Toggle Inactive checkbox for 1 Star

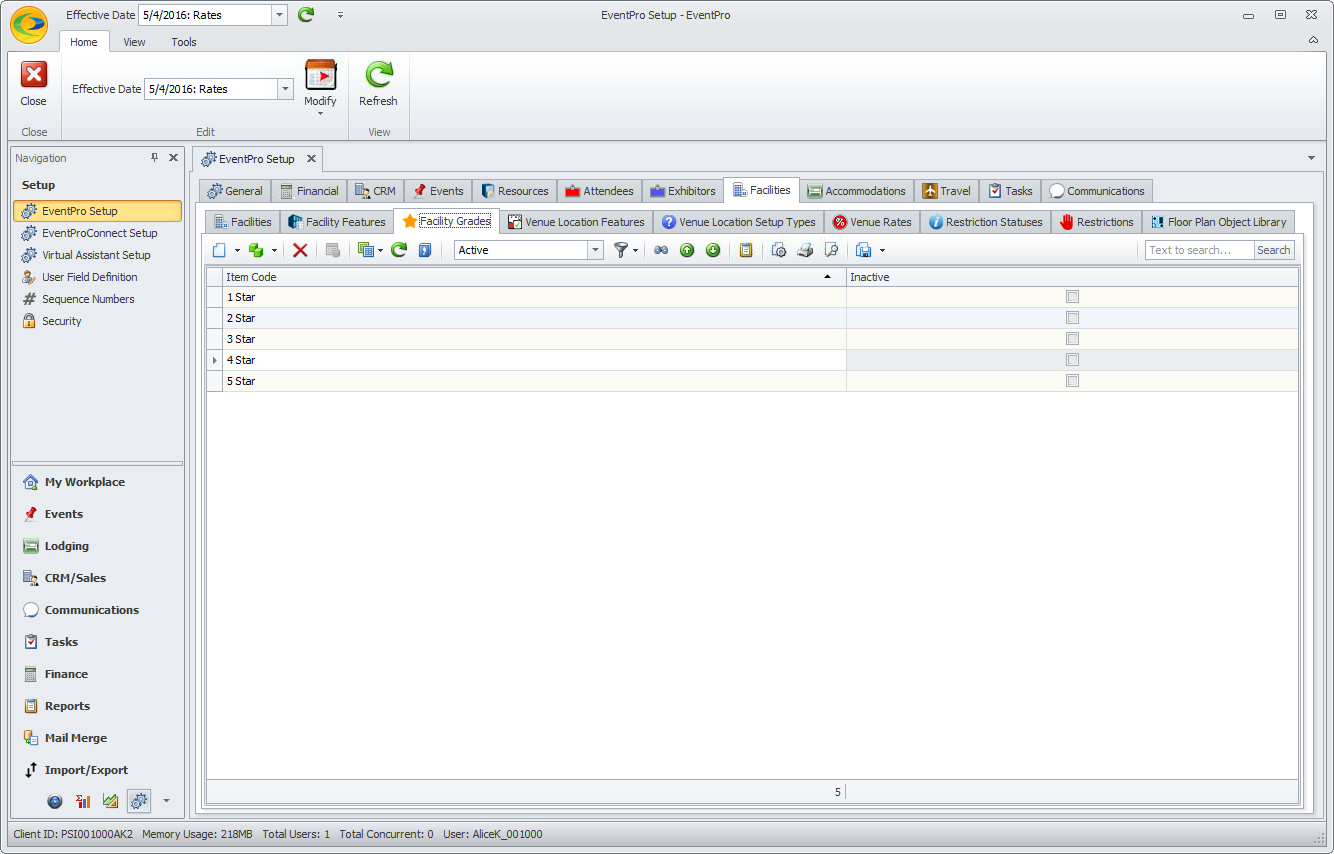pyautogui.click(x=1072, y=297)
